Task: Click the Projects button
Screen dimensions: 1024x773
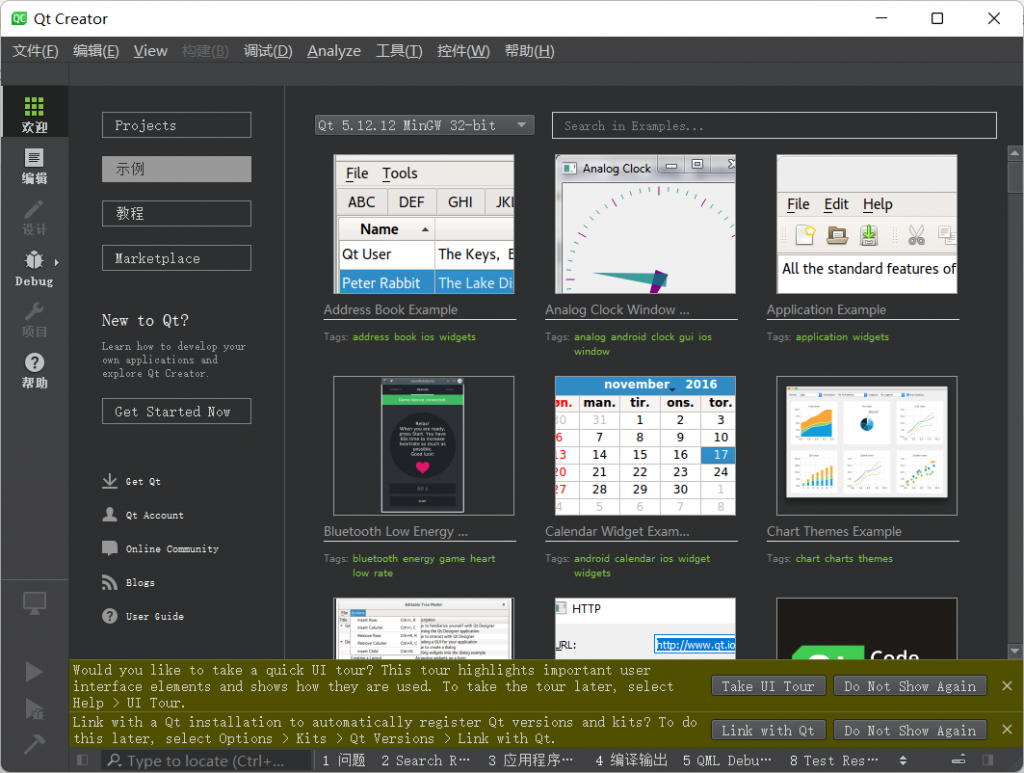Action: click(176, 125)
